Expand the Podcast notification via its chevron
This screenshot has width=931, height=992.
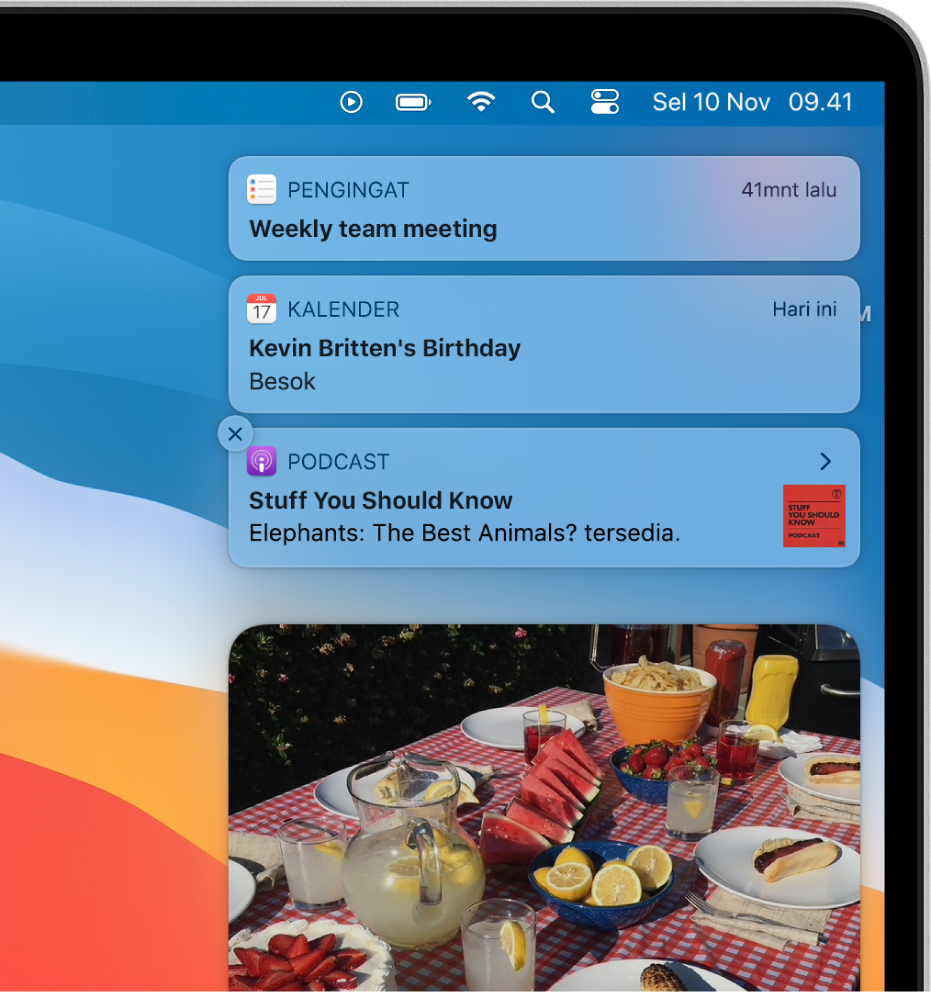824,461
